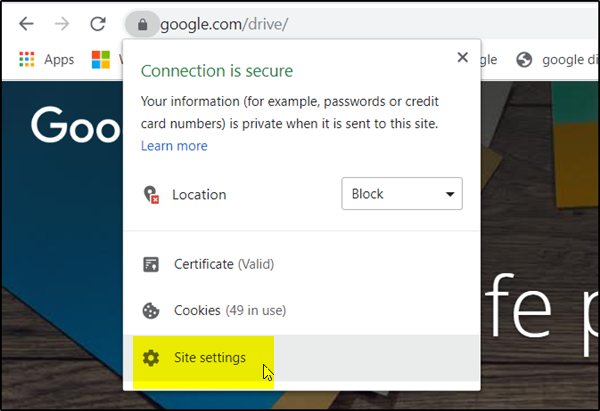600x411 pixels.
Task: Click the Cookies icon
Action: 151,311
